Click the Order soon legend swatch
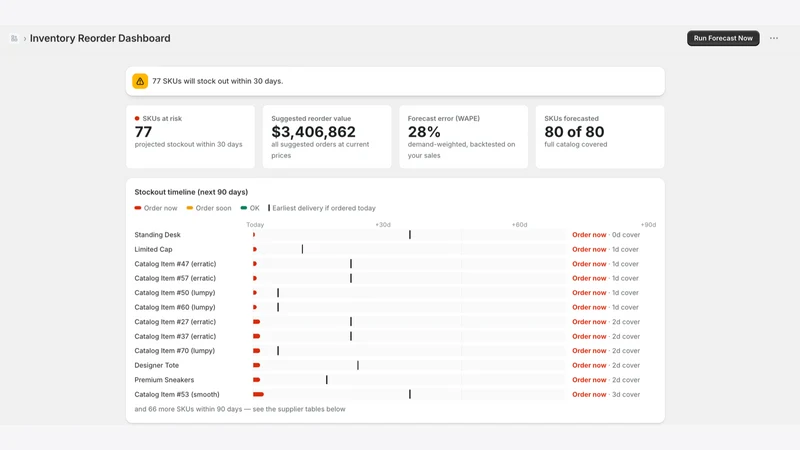800x450 pixels. click(190, 208)
